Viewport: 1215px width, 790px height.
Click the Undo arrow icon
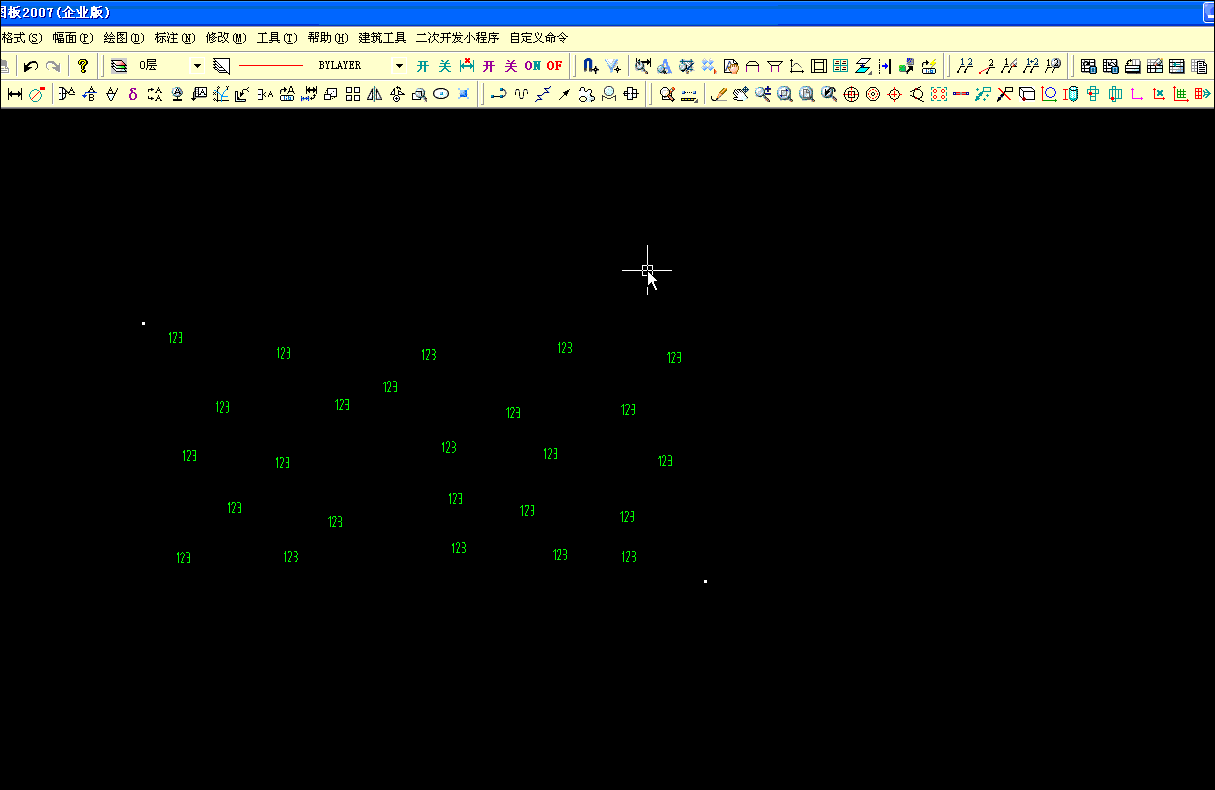[31, 66]
